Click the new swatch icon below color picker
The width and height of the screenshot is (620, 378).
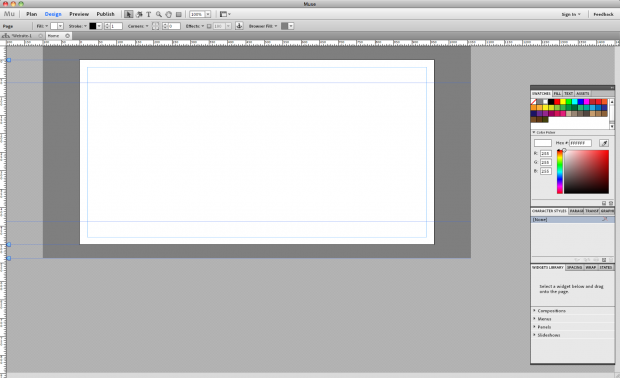pyautogui.click(x=604, y=203)
